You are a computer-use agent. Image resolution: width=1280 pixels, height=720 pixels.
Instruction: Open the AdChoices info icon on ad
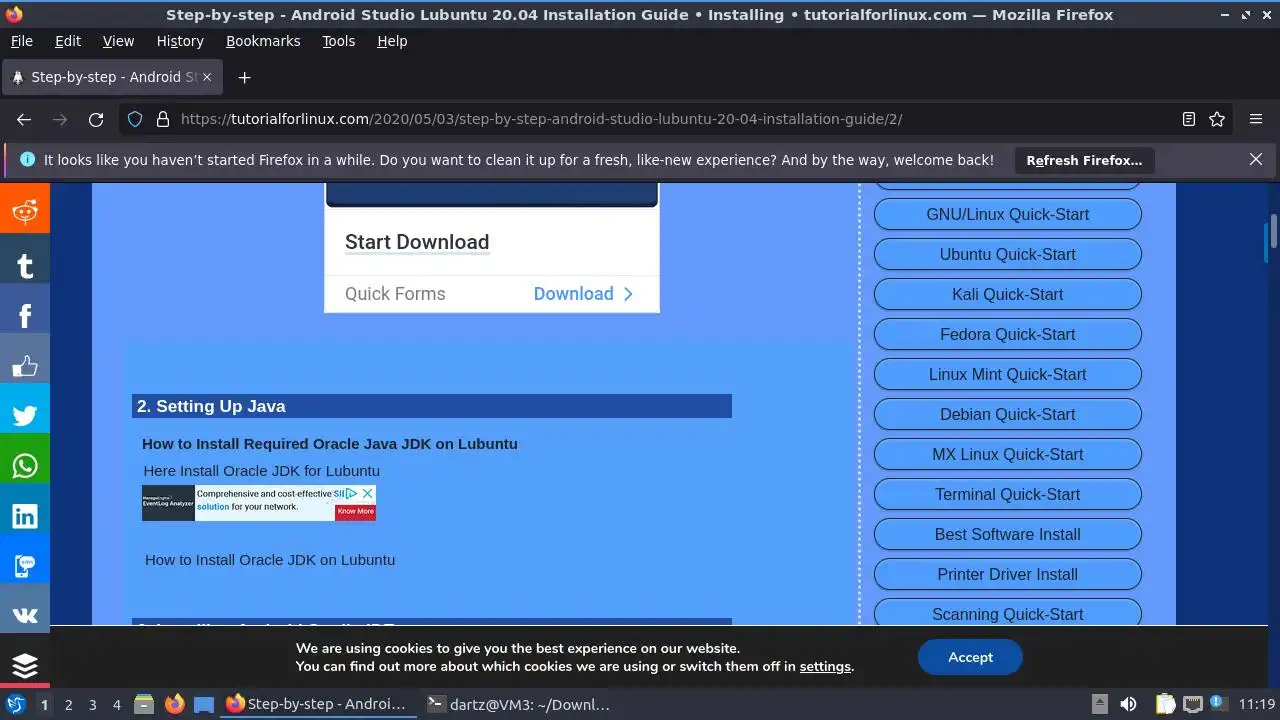[x=352, y=493]
